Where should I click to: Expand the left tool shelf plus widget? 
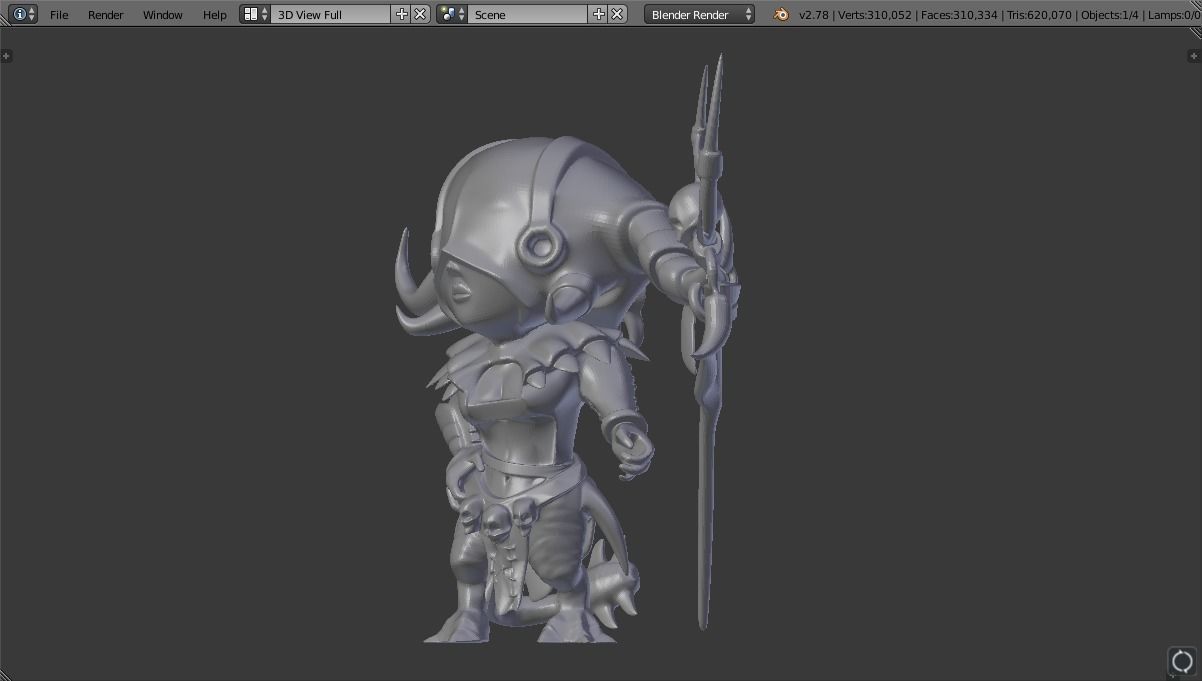[6, 56]
